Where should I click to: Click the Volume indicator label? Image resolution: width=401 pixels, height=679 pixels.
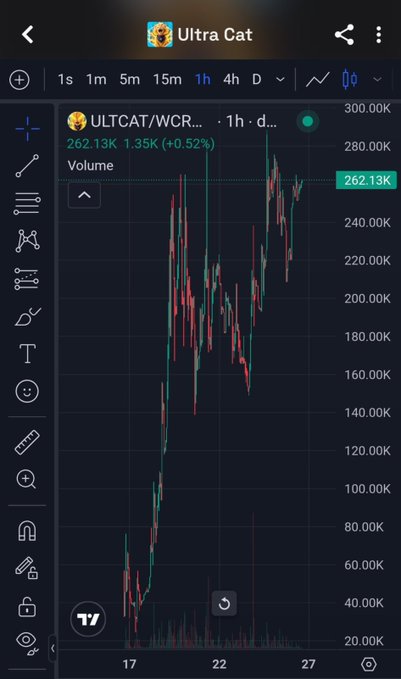click(x=91, y=165)
